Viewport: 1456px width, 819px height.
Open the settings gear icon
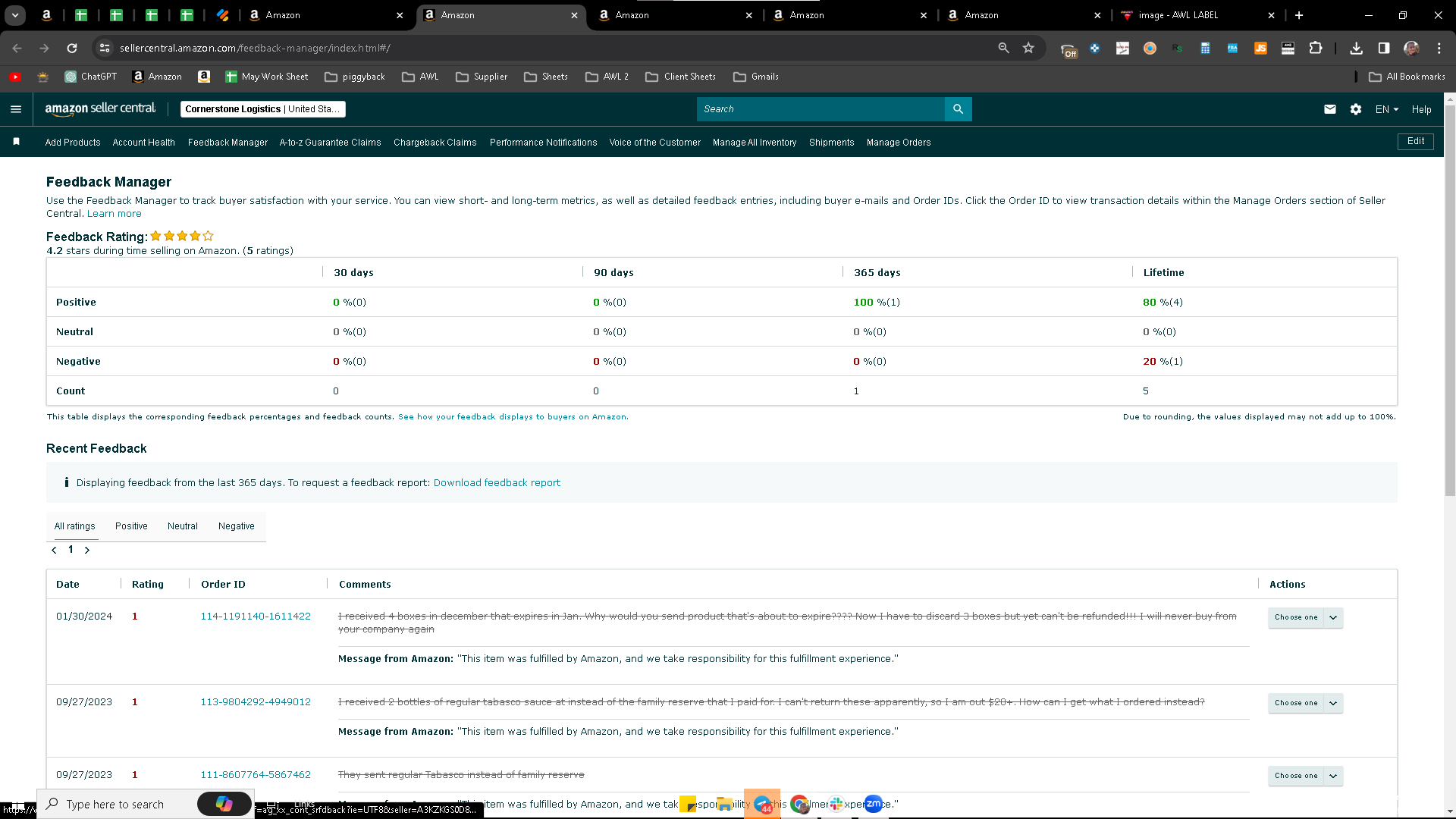pyautogui.click(x=1356, y=109)
